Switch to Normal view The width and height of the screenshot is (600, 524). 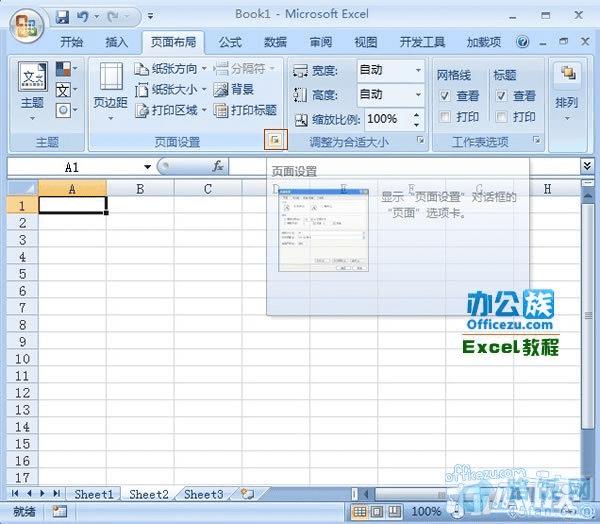(x=359, y=511)
